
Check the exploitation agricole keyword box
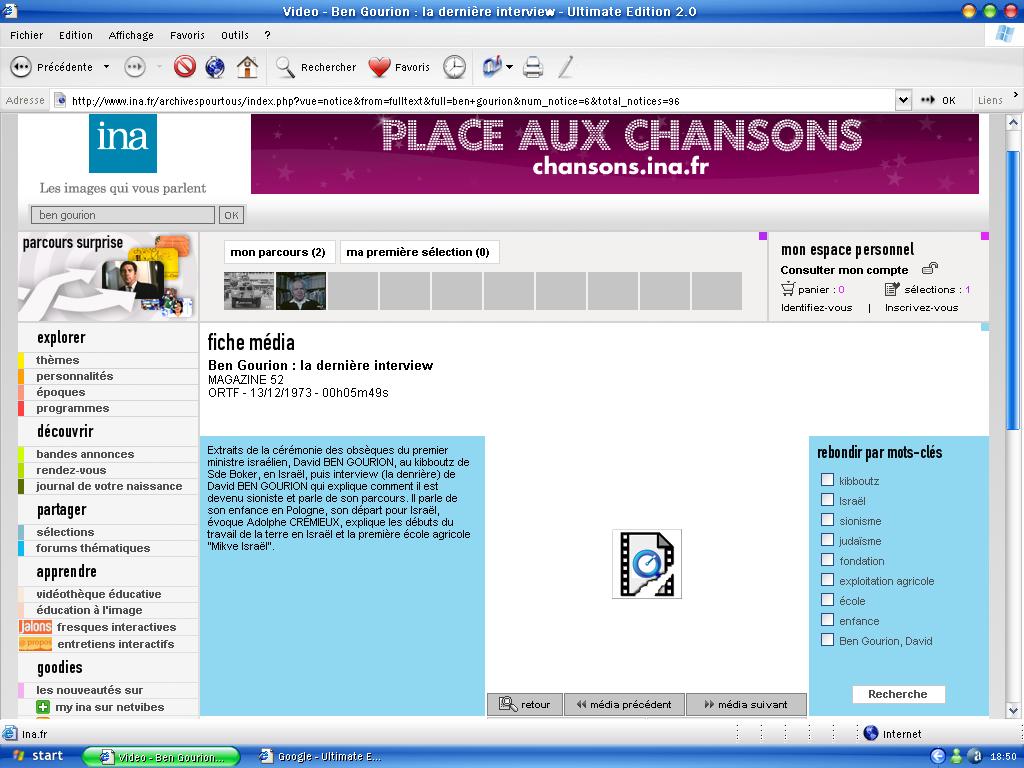click(x=827, y=580)
